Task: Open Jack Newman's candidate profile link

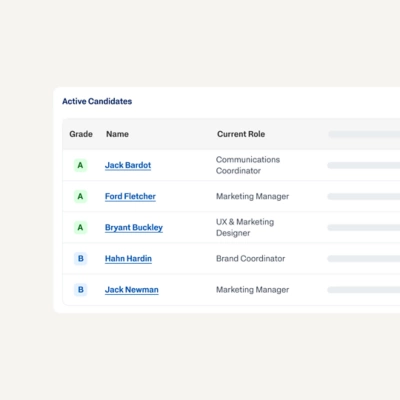Action: click(x=132, y=290)
